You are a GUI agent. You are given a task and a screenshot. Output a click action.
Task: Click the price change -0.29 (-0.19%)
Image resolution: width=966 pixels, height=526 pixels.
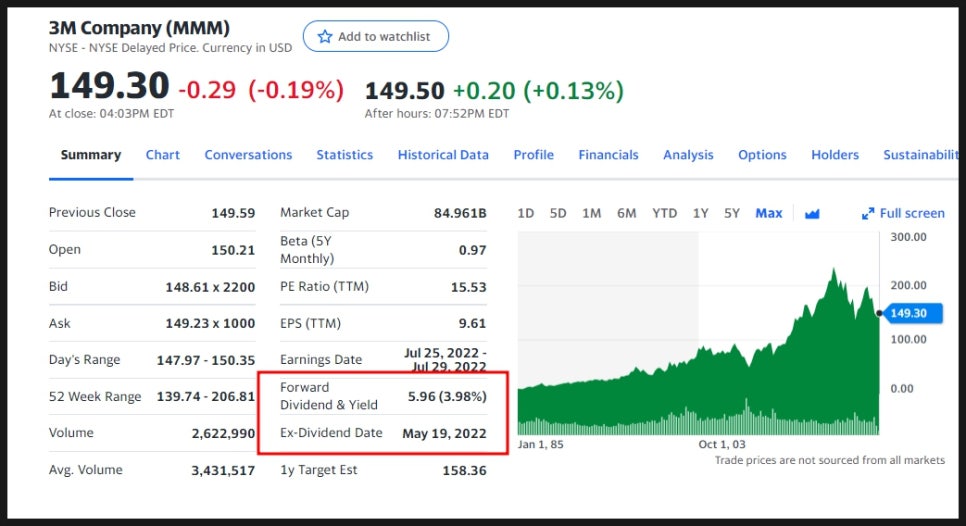261,91
